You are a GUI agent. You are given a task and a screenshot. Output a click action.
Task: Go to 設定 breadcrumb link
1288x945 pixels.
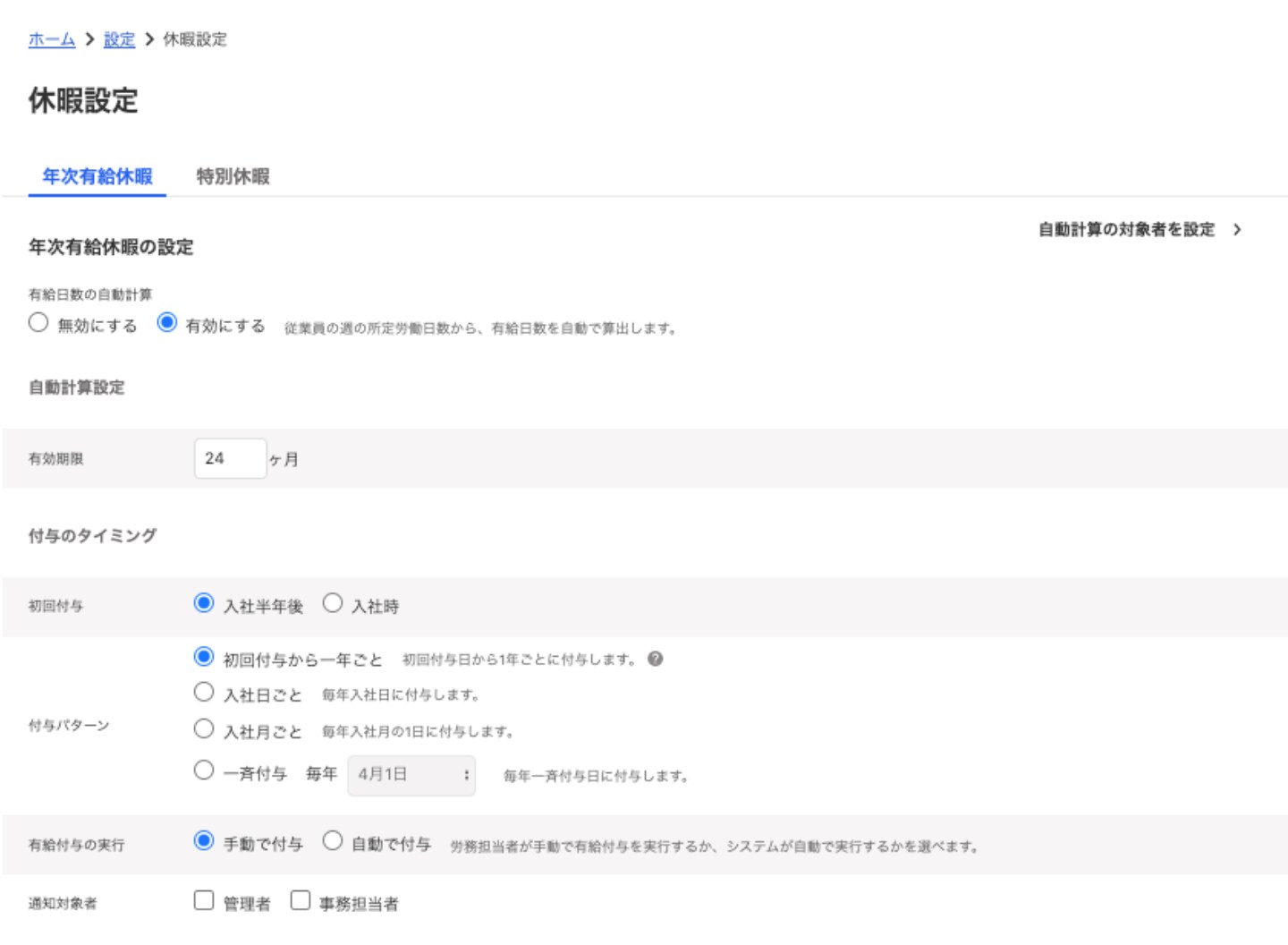(119, 39)
